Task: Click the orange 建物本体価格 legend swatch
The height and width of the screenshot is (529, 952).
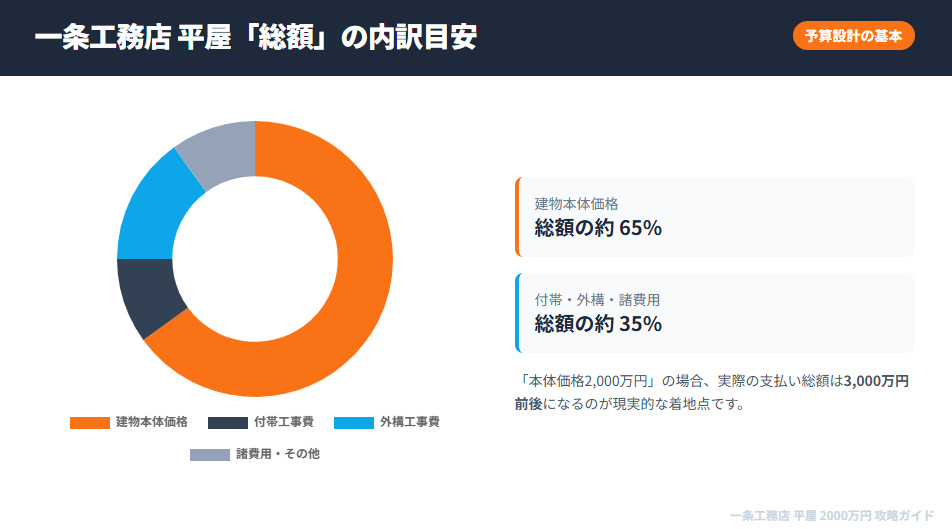Action: pos(89,422)
